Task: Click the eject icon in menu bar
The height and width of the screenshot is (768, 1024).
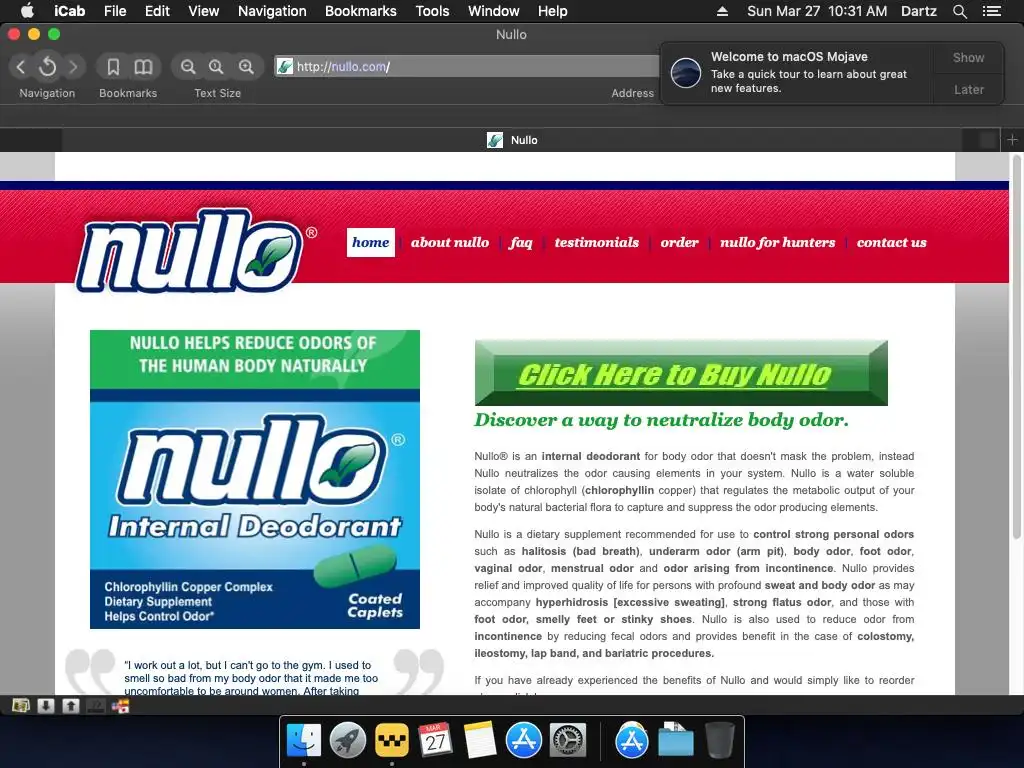Action: [x=722, y=11]
